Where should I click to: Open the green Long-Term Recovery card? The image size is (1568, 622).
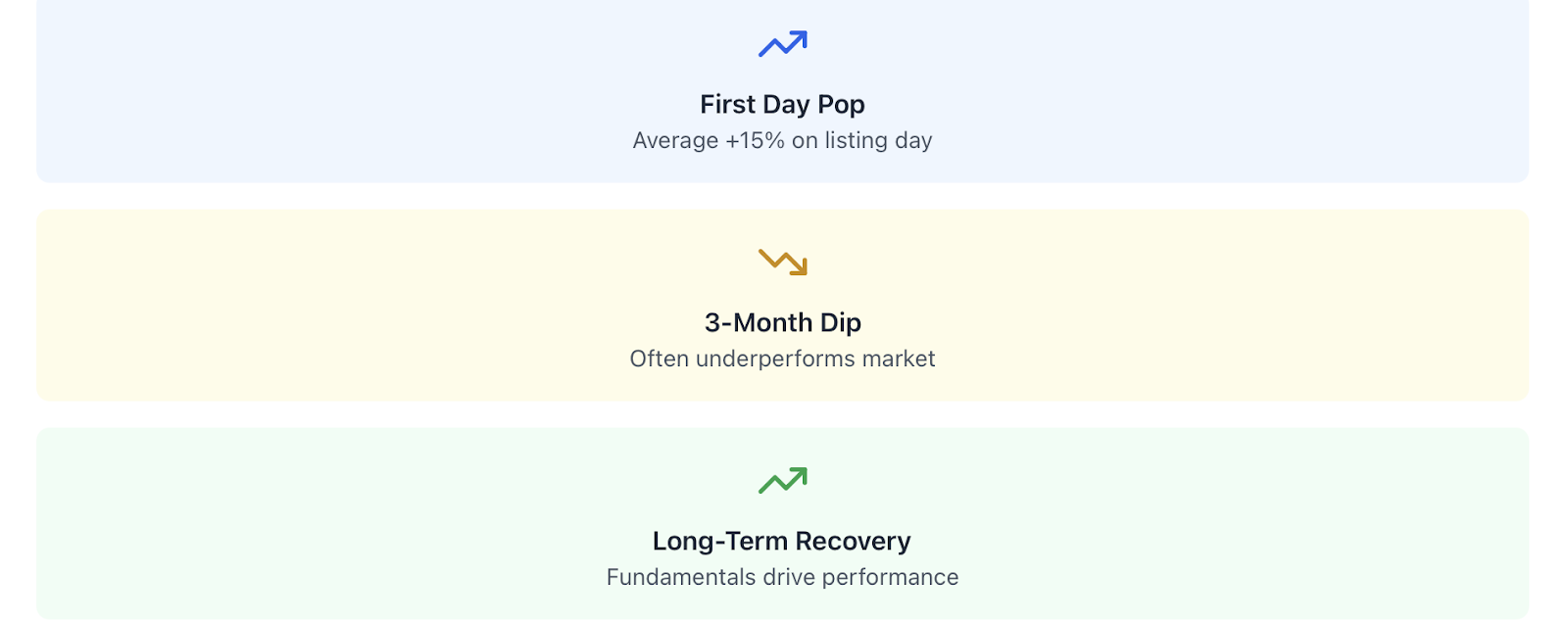click(x=782, y=523)
